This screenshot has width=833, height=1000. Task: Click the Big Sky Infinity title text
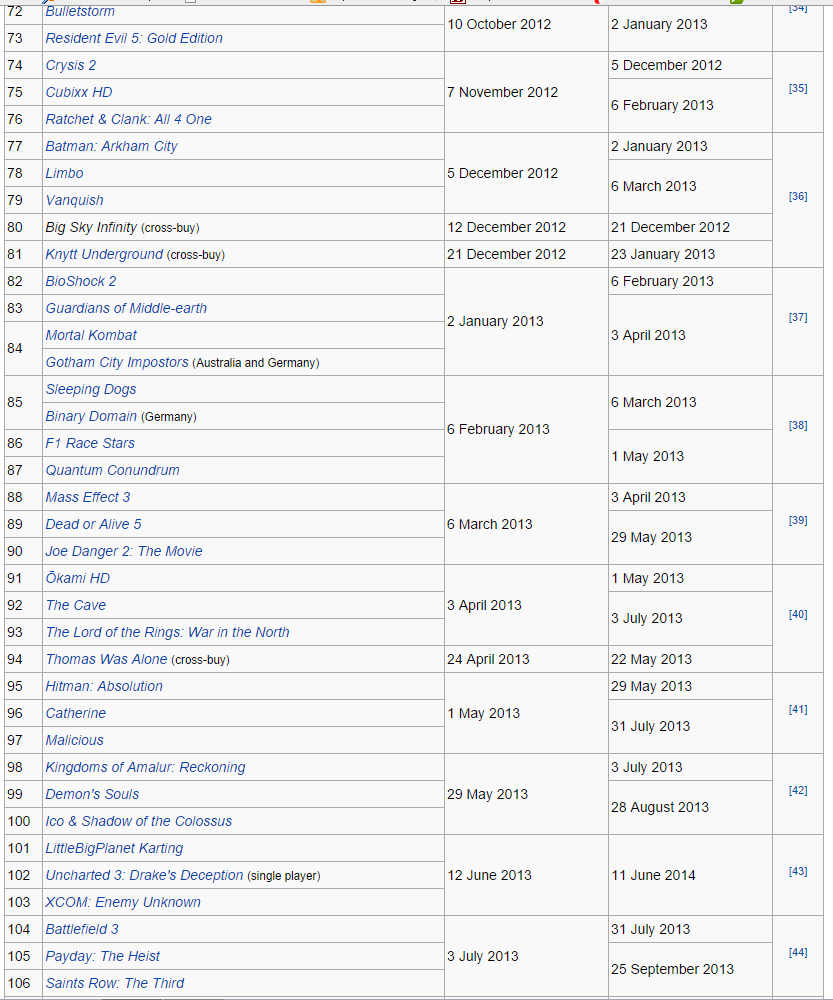[91, 227]
